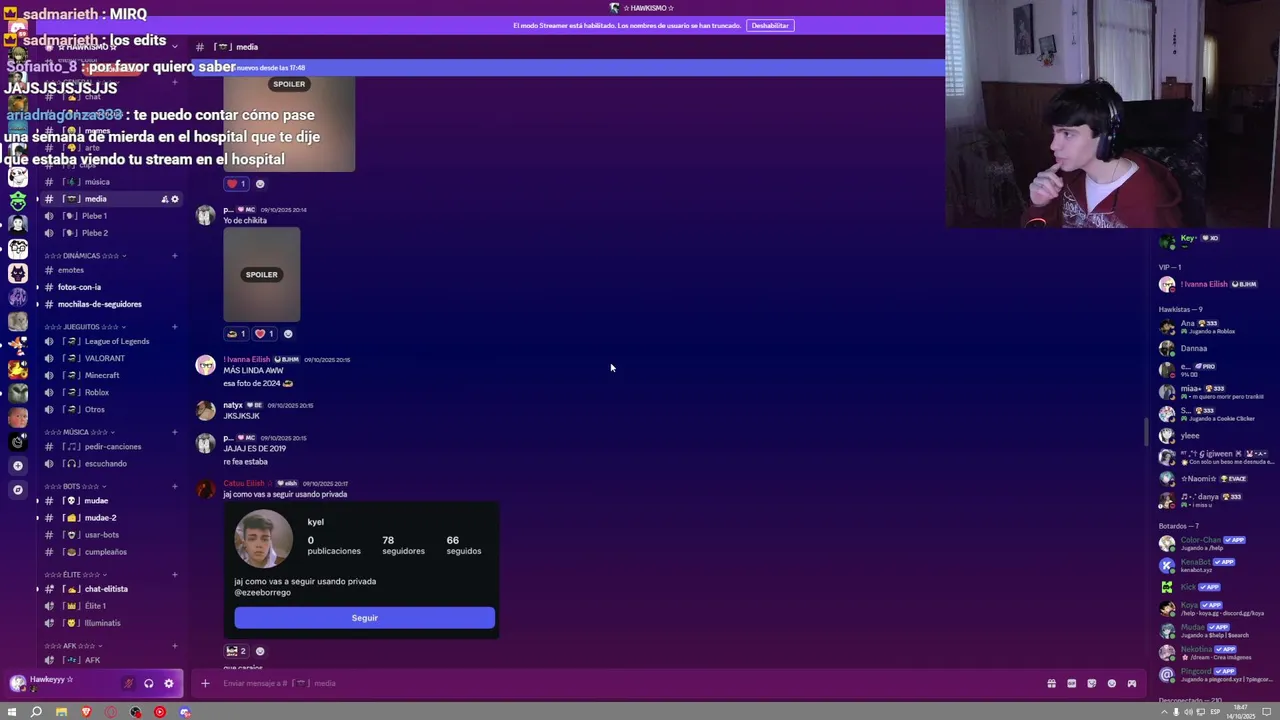Toggle the microphone mute button in the user panel
Viewport: 1280px width, 720px height.
(x=128, y=683)
